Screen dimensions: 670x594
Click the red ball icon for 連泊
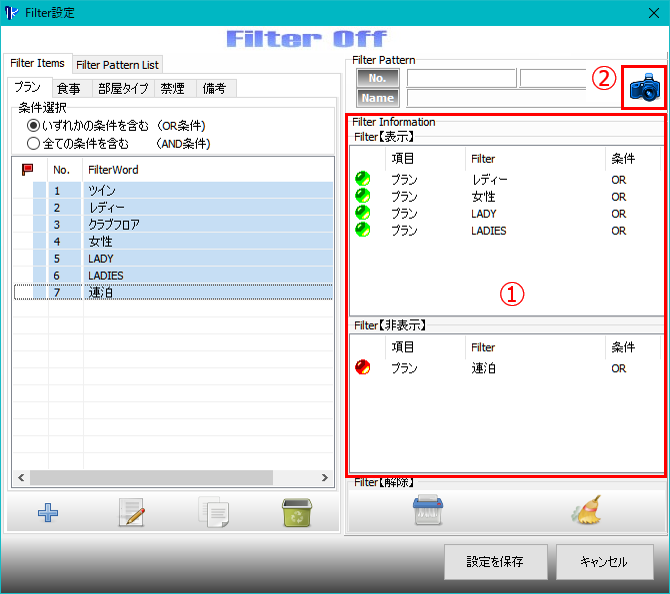[363, 368]
